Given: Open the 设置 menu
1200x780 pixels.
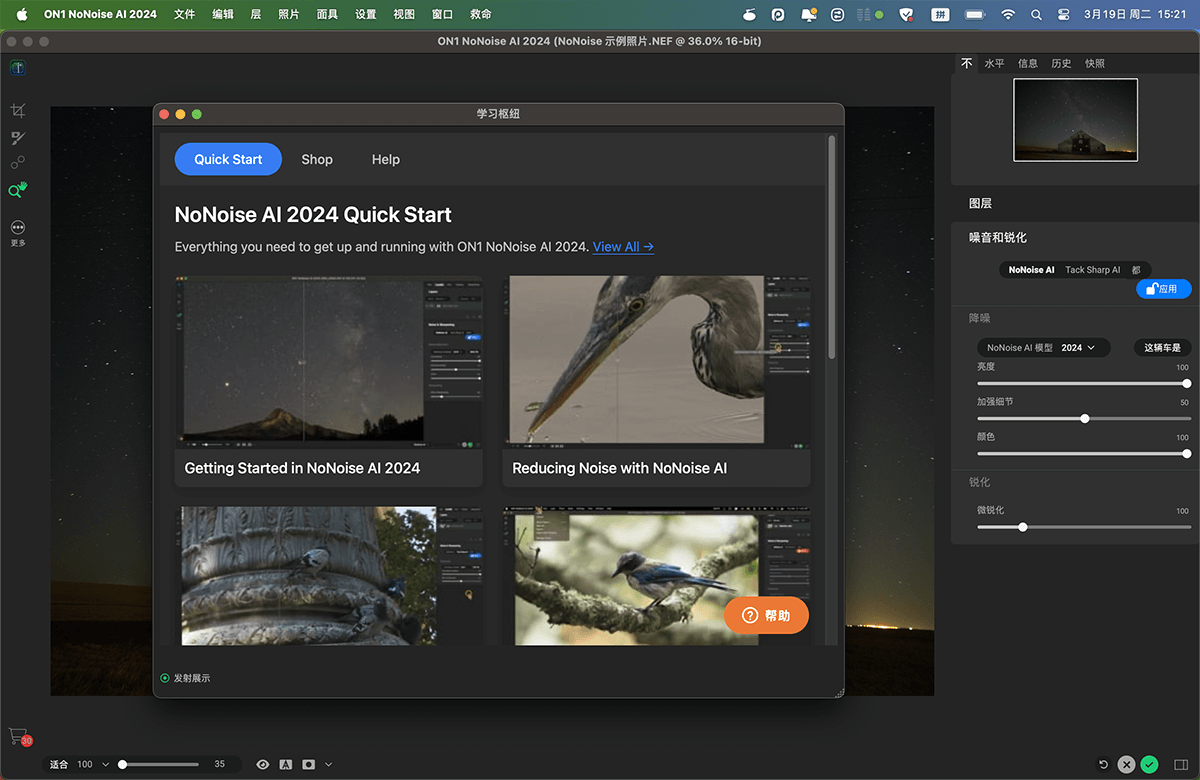Looking at the screenshot, I should pos(366,14).
